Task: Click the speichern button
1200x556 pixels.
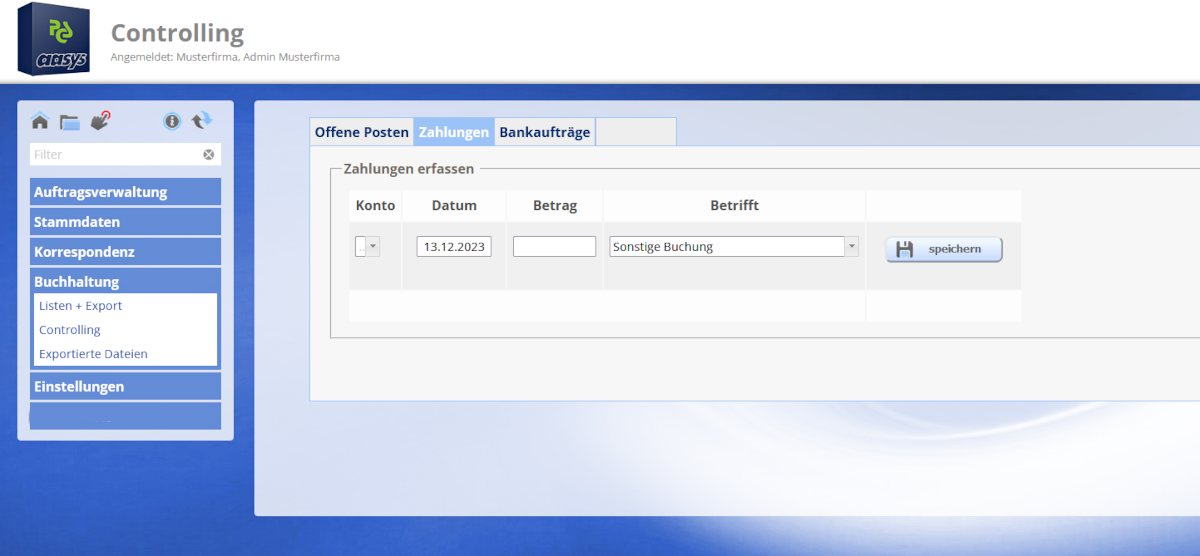Action: point(944,249)
